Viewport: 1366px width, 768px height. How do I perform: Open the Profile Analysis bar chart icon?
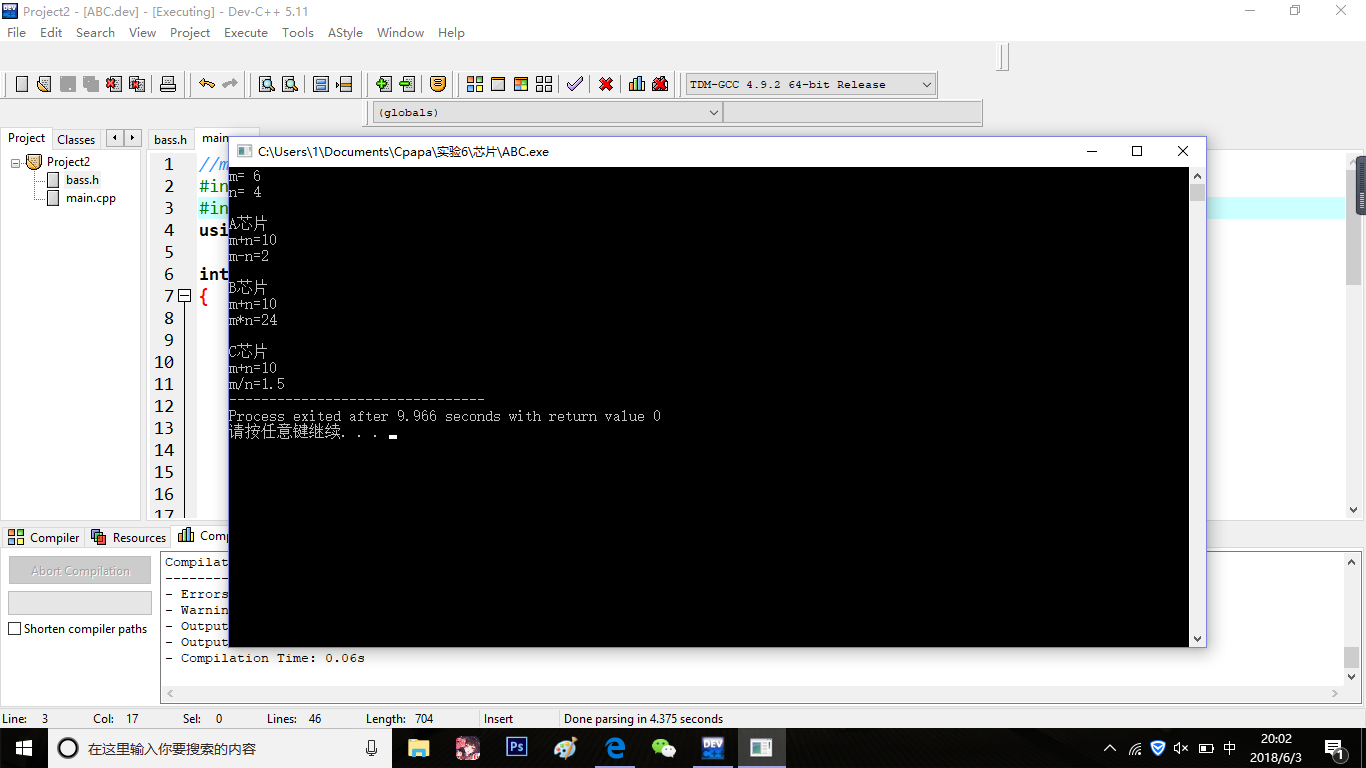click(x=637, y=84)
